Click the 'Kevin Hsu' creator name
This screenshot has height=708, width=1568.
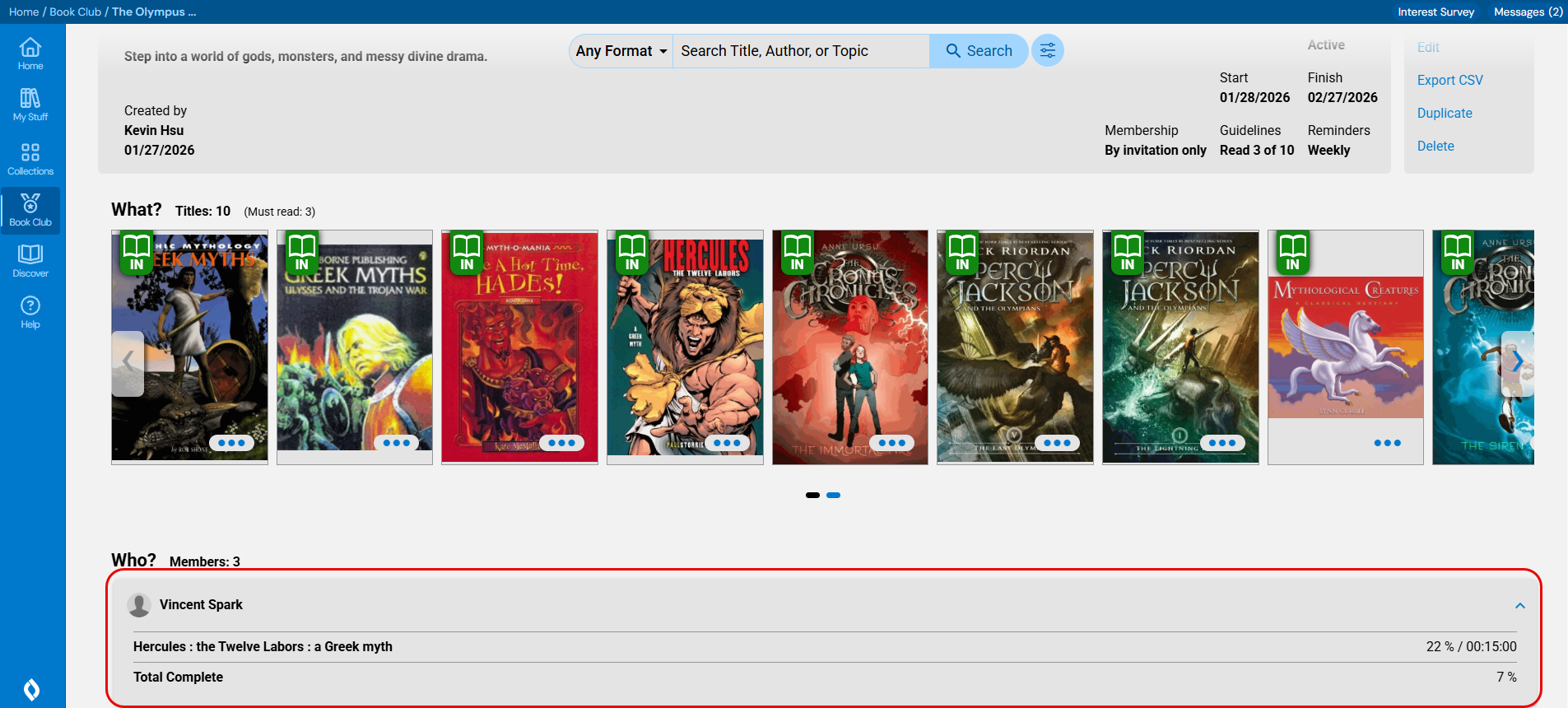coord(154,130)
